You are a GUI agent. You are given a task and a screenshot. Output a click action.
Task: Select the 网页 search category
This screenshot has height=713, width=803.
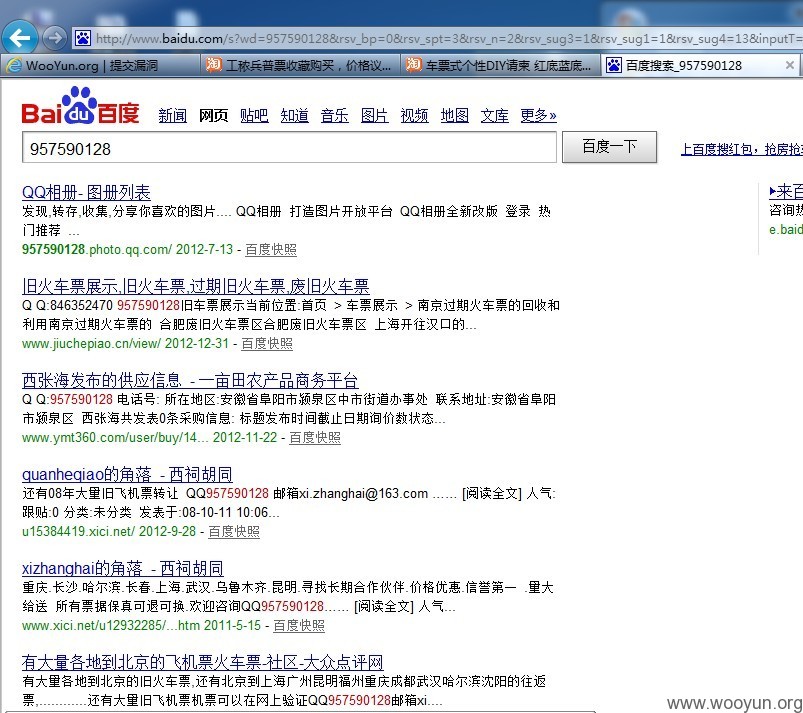214,115
